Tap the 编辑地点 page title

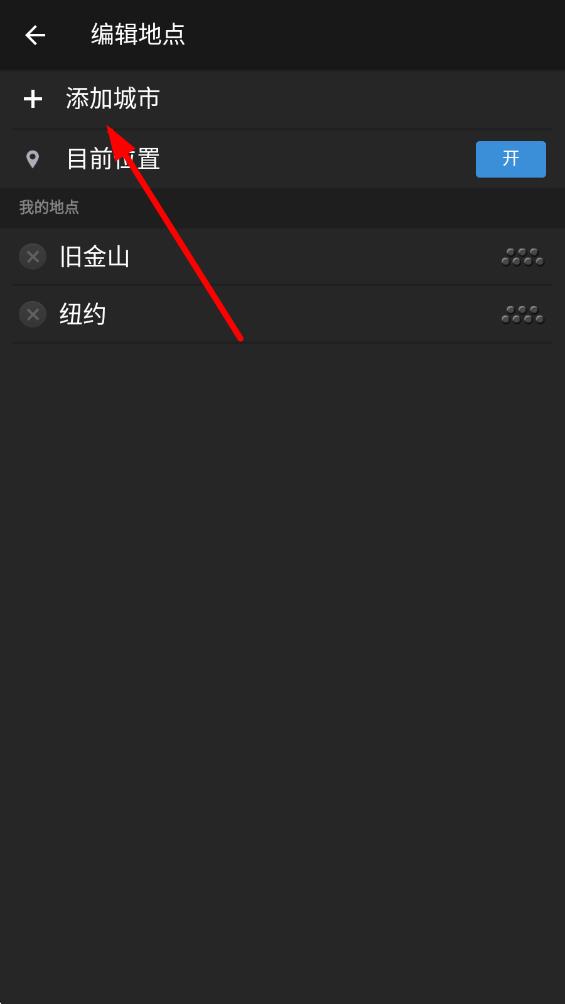point(138,34)
